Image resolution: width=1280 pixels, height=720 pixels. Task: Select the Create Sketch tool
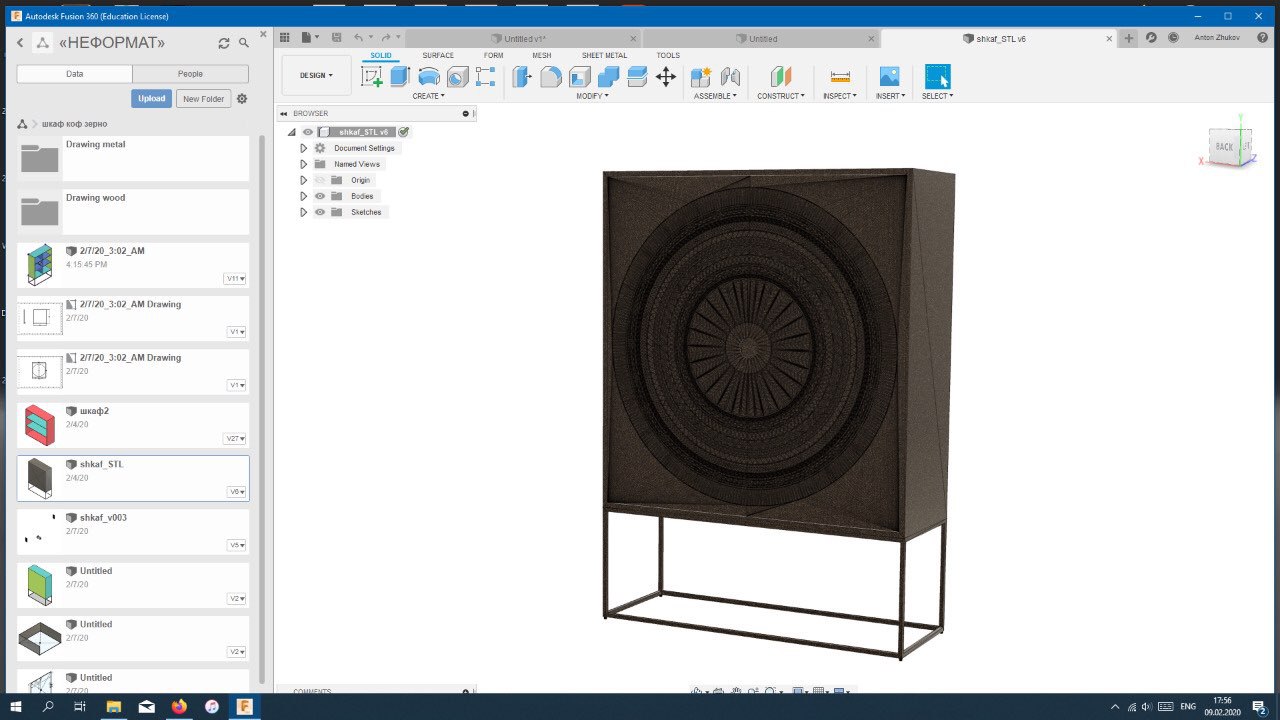(x=372, y=77)
